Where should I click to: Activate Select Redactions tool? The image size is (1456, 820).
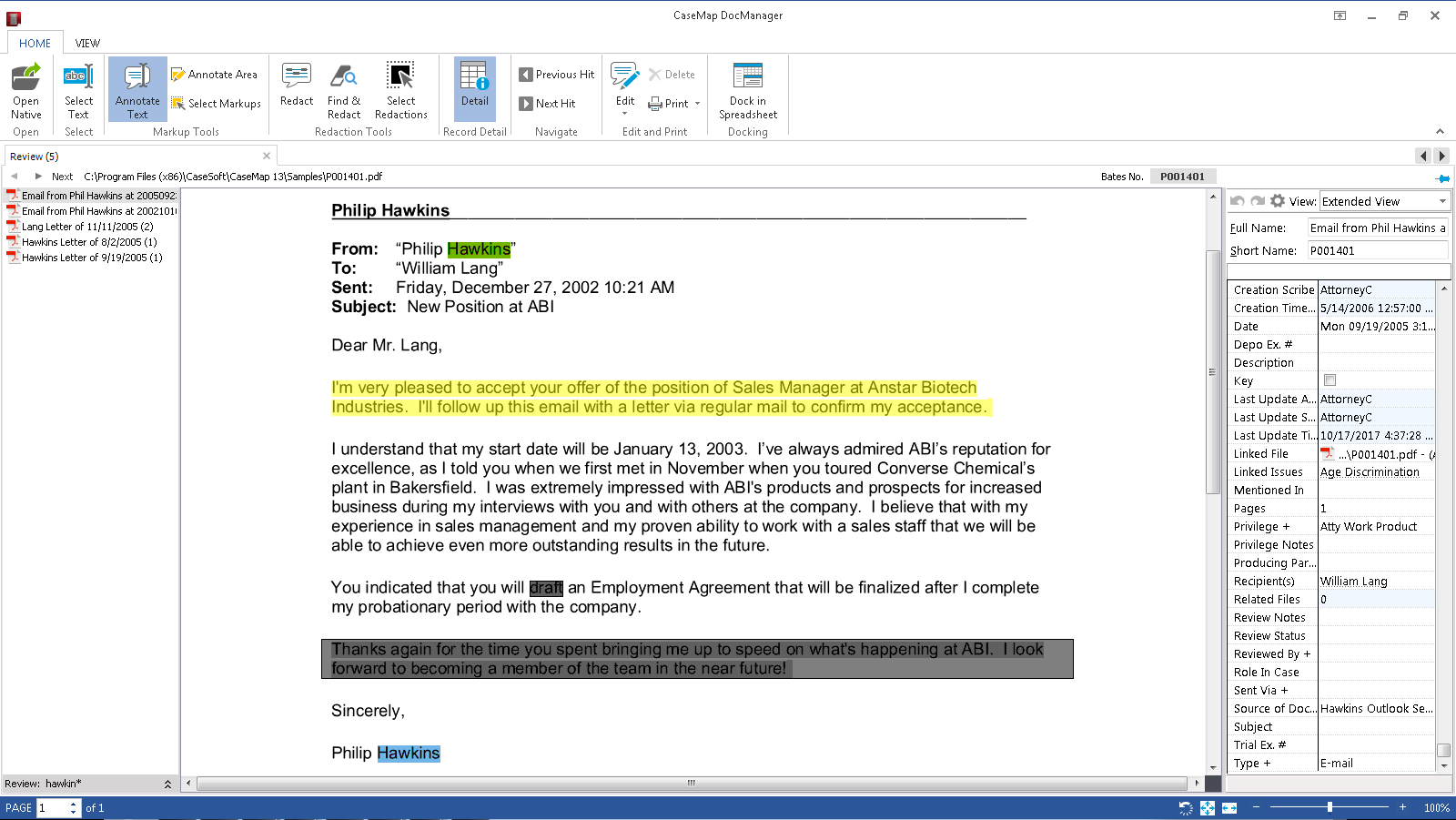pos(400,88)
